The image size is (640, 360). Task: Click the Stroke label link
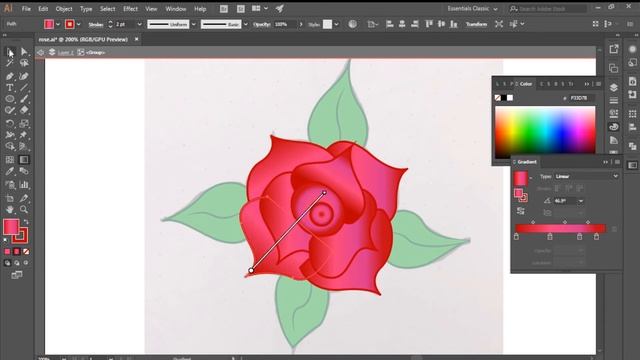coord(96,24)
